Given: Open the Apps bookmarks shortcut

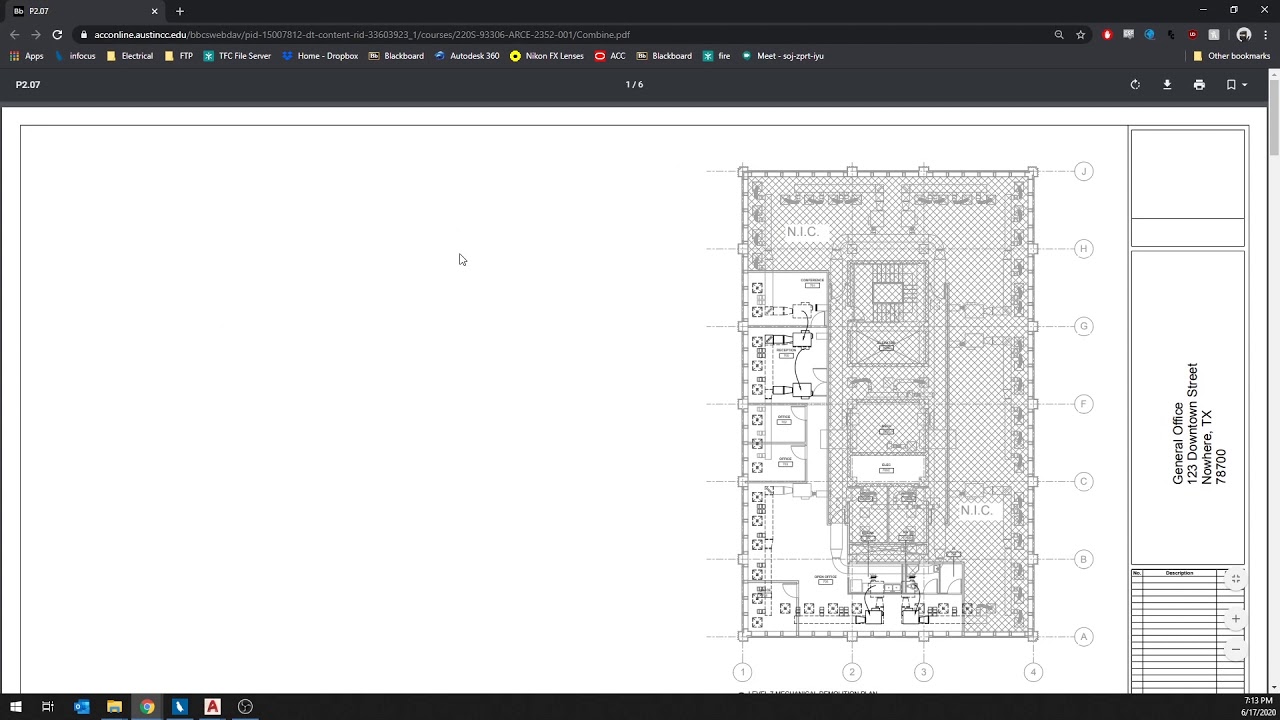Looking at the screenshot, I should (27, 56).
